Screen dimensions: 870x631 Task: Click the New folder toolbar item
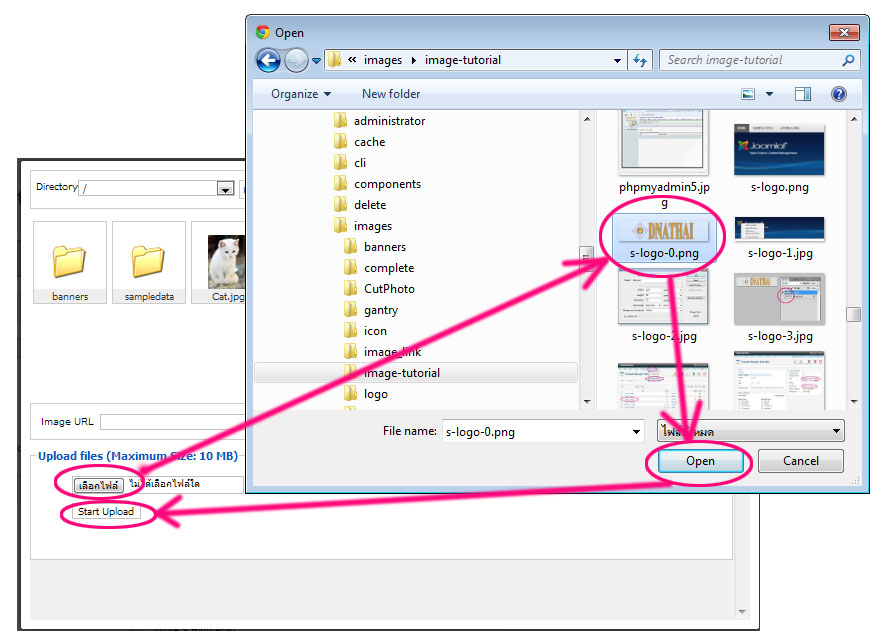click(391, 94)
